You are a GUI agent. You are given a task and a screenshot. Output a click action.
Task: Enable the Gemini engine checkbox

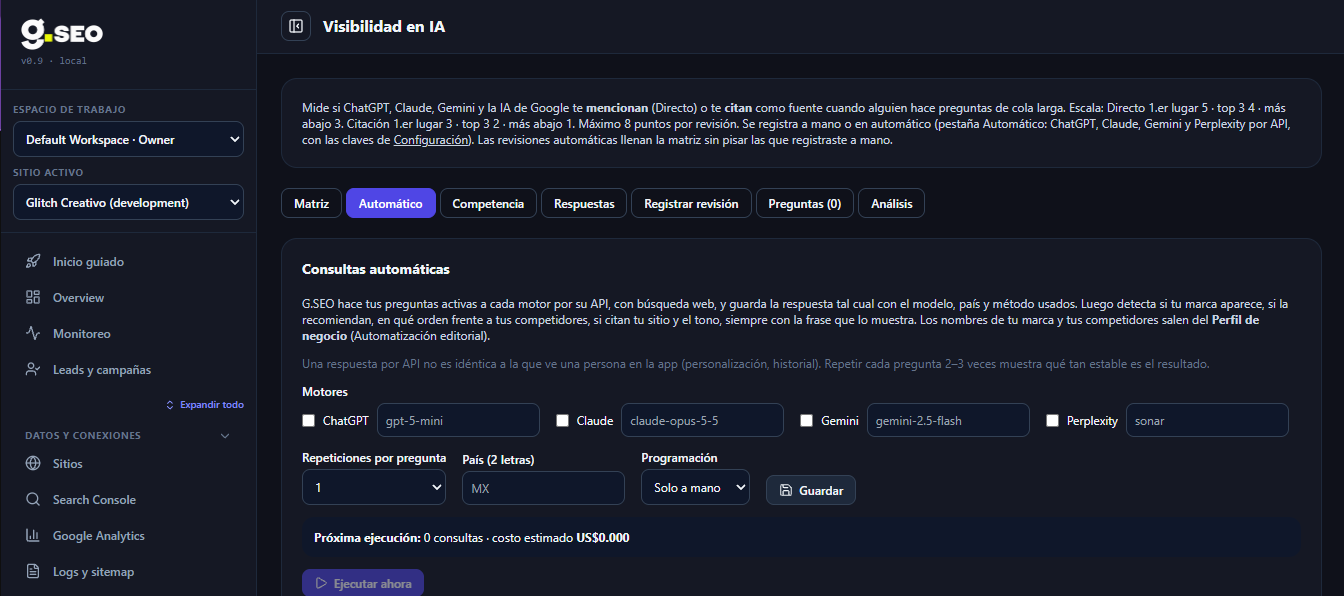tap(807, 421)
